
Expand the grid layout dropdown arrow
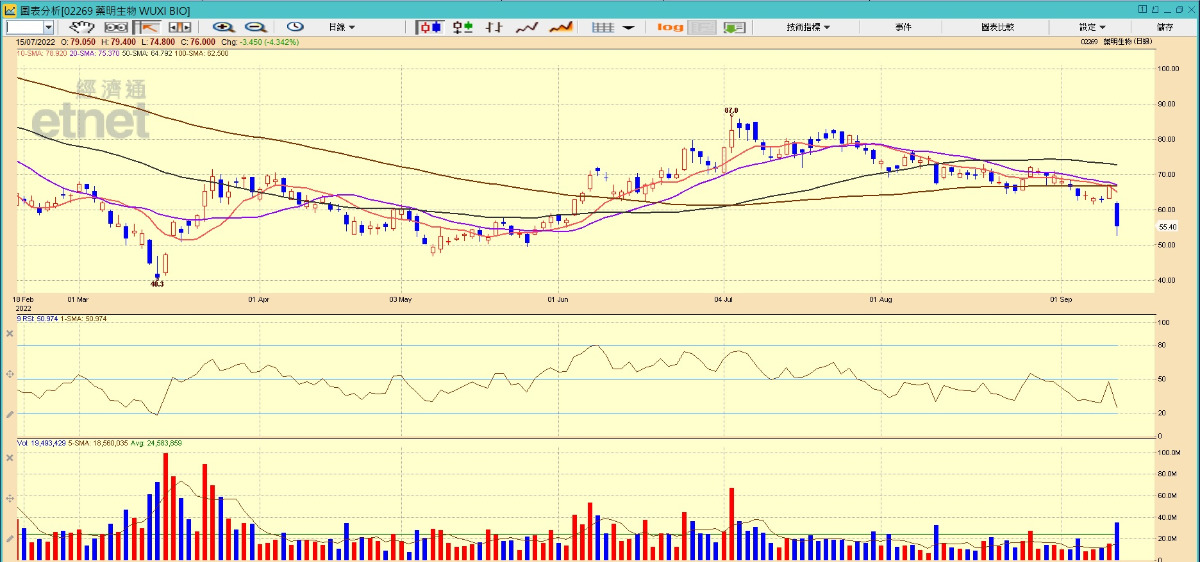click(628, 27)
